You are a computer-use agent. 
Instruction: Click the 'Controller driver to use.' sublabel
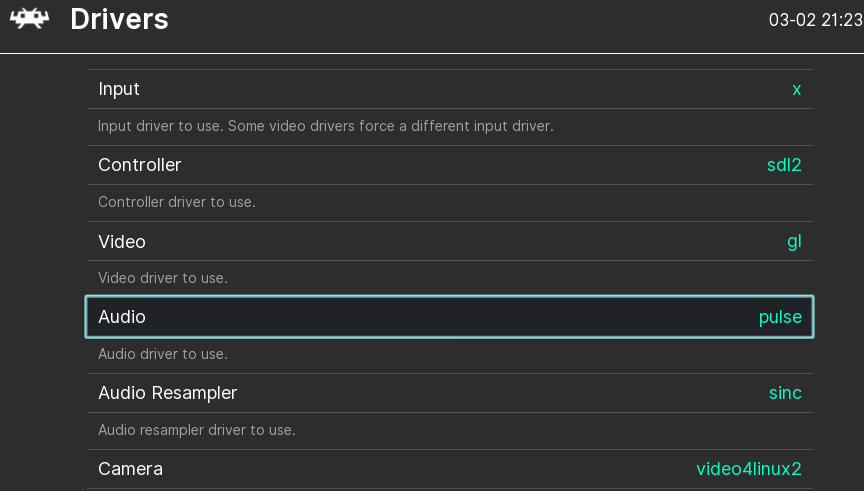177,202
